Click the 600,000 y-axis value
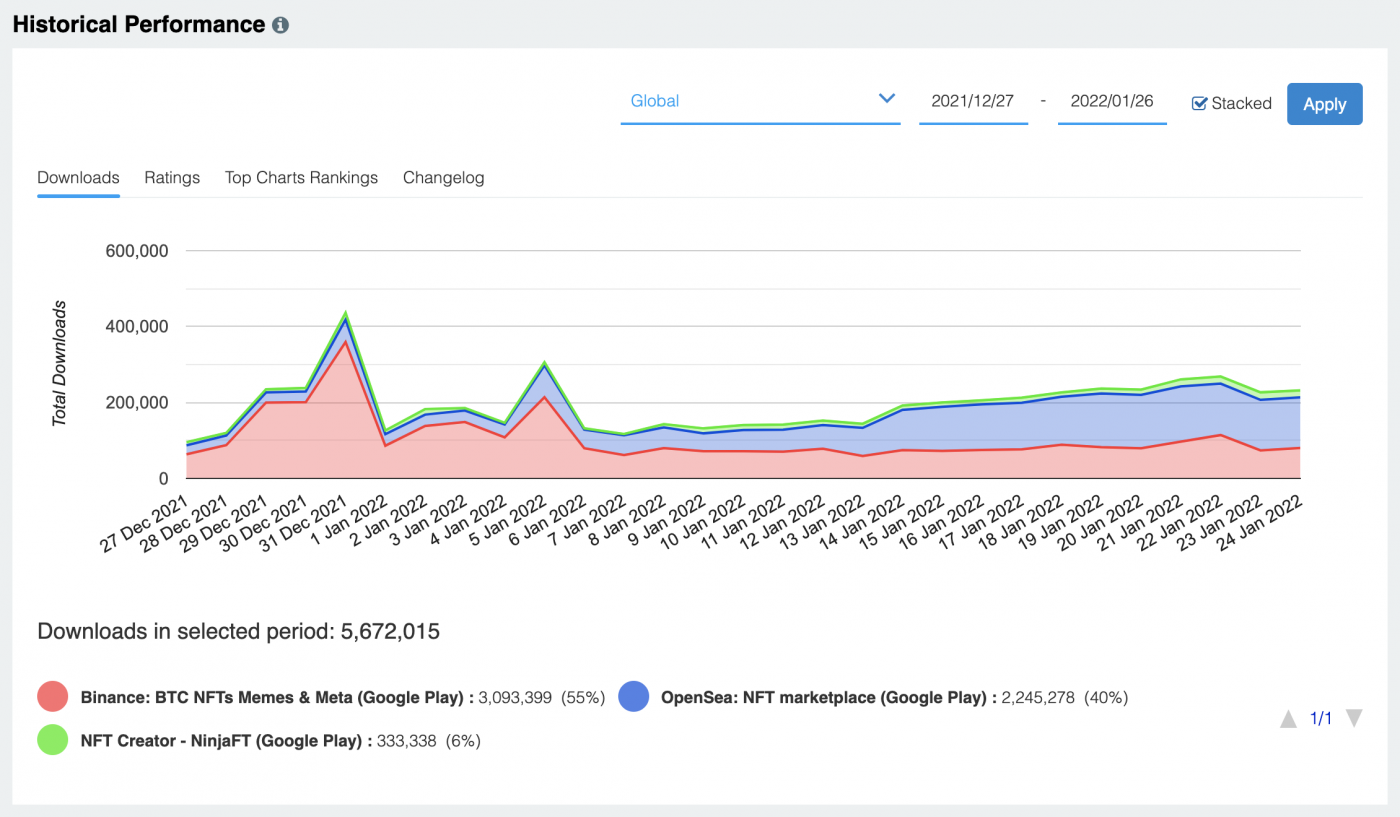 point(136,251)
